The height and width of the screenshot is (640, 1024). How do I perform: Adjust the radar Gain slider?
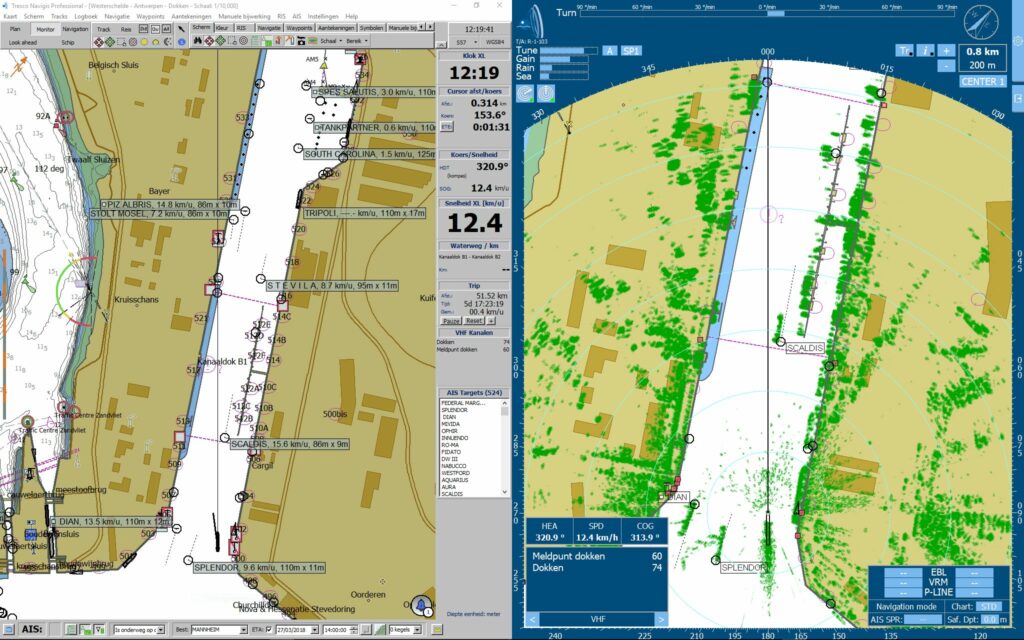tap(564, 59)
